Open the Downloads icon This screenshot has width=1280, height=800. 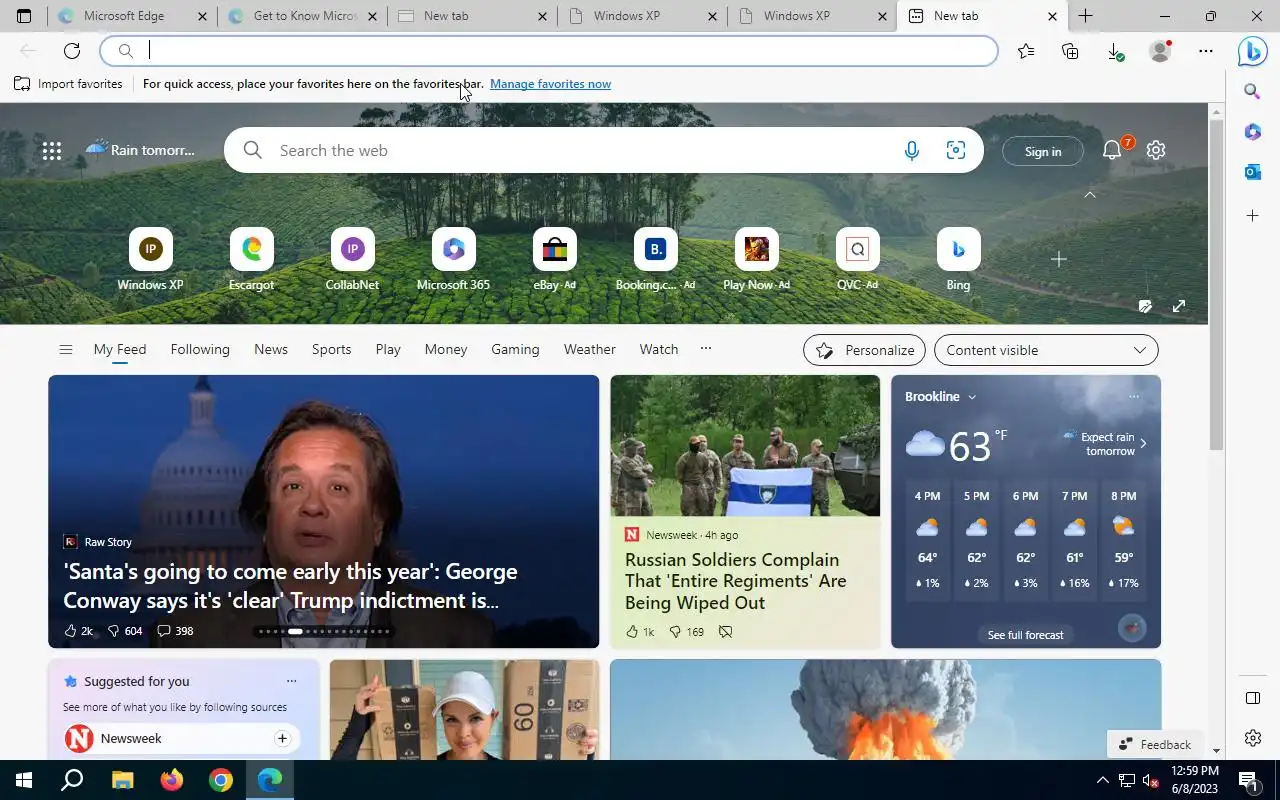click(1115, 51)
